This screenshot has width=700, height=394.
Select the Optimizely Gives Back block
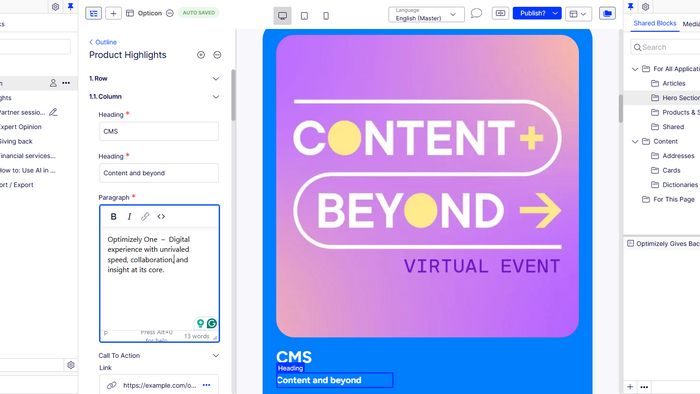[663, 244]
